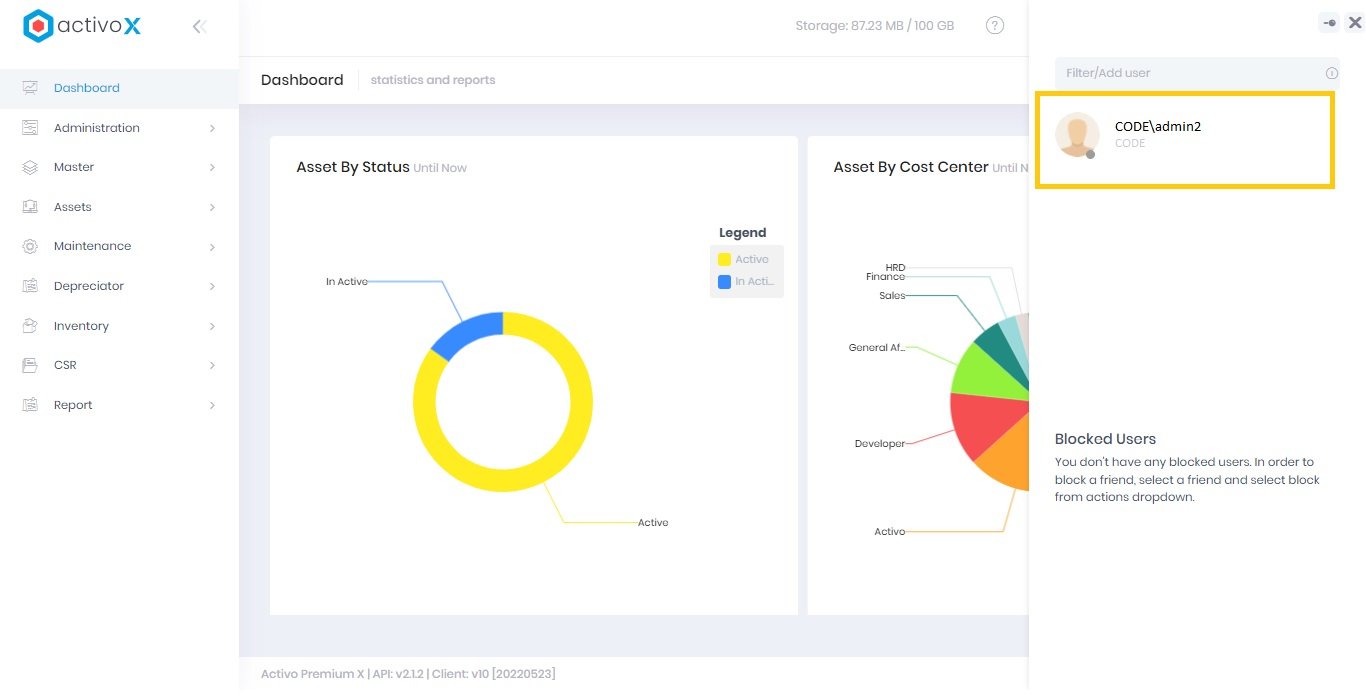This screenshot has width=1366, height=696.
Task: Expand the Report submenu arrow
Action: 212,405
